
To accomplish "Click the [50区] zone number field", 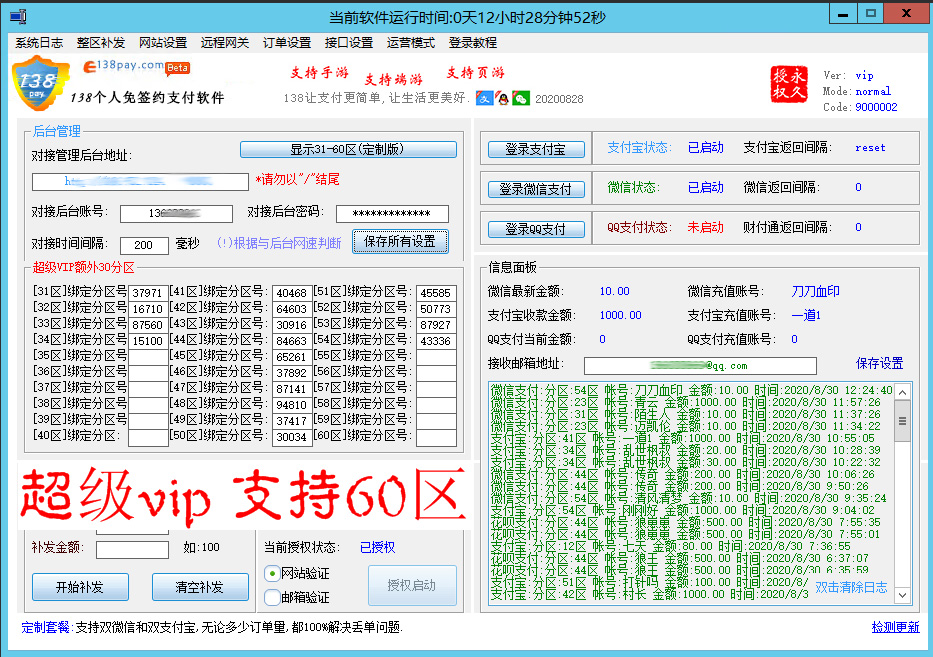I will [292, 437].
